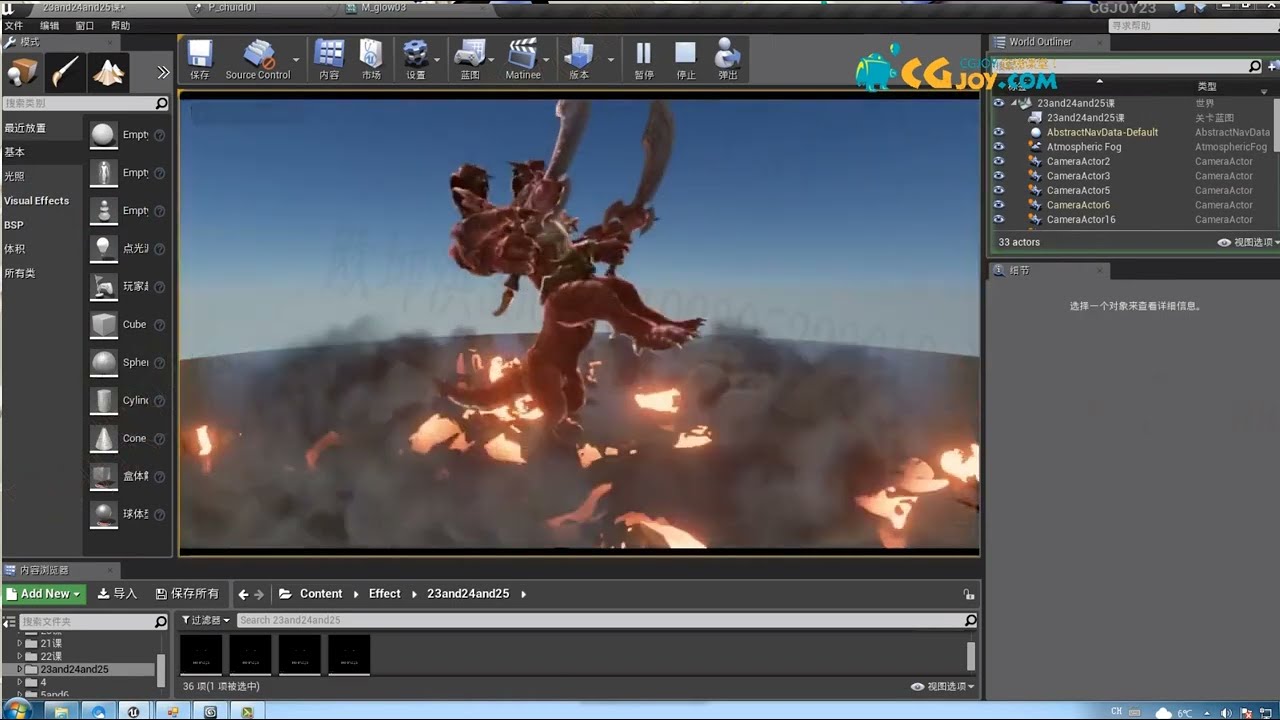Open the 市场 marketplace toolbar icon
Image resolution: width=1280 pixels, height=720 pixels.
pos(371,60)
